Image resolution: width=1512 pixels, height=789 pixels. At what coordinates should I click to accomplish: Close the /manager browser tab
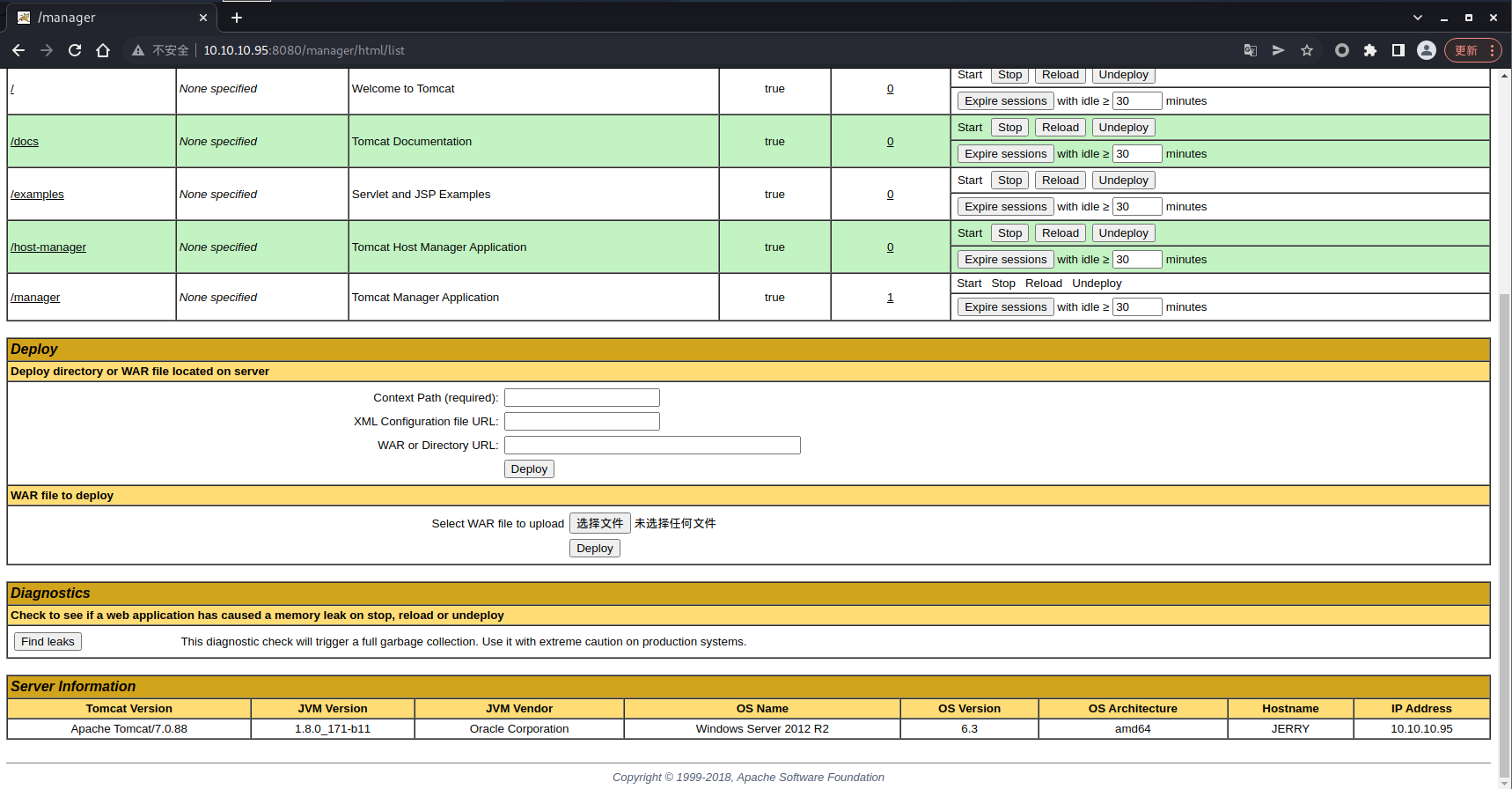coord(203,18)
